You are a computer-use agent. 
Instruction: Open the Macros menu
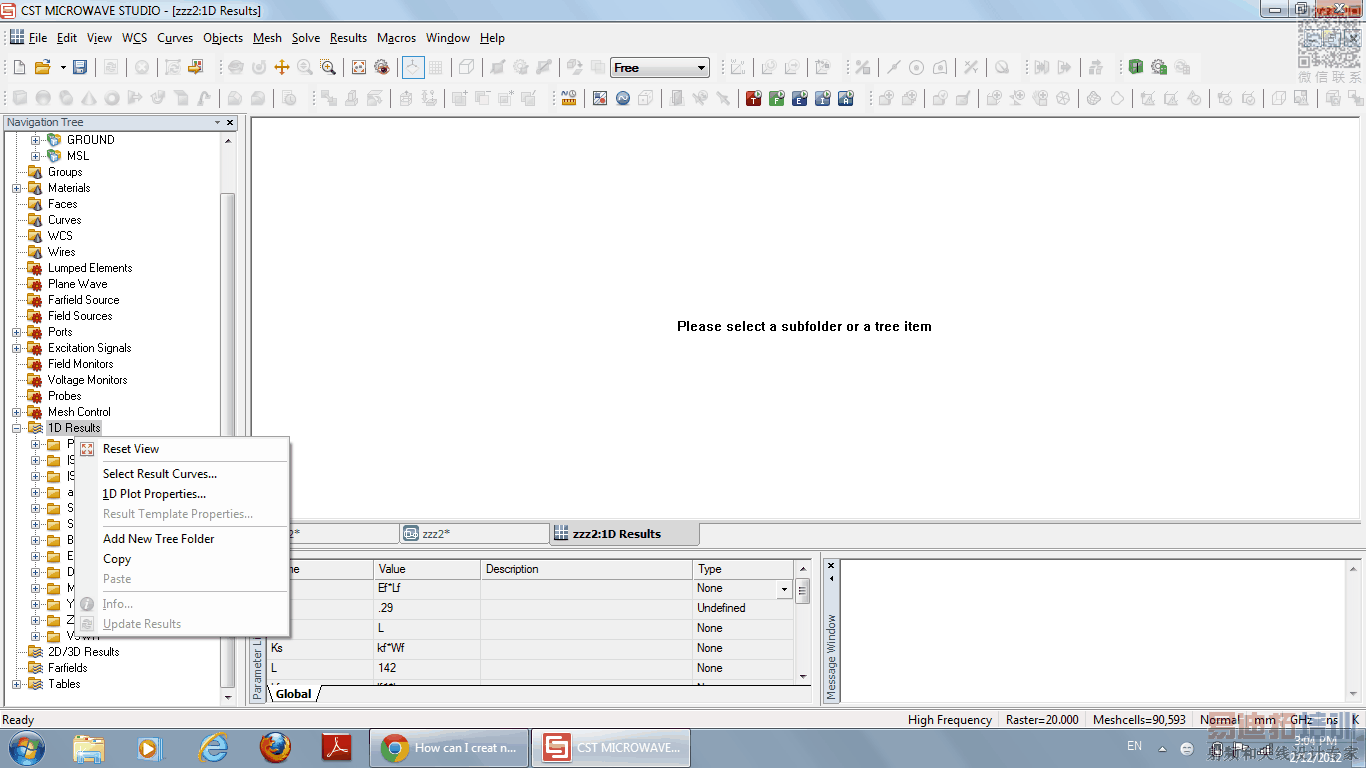pos(396,38)
